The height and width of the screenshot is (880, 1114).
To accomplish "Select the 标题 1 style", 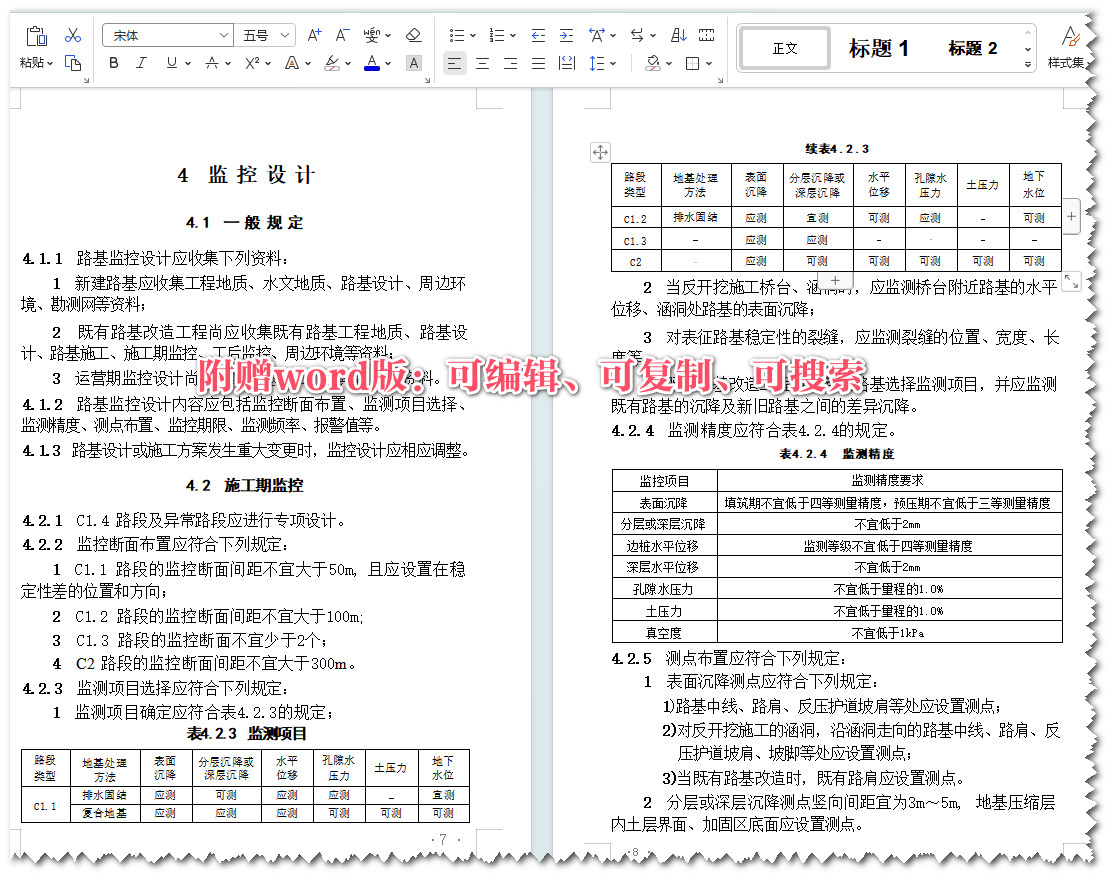I will pos(880,49).
